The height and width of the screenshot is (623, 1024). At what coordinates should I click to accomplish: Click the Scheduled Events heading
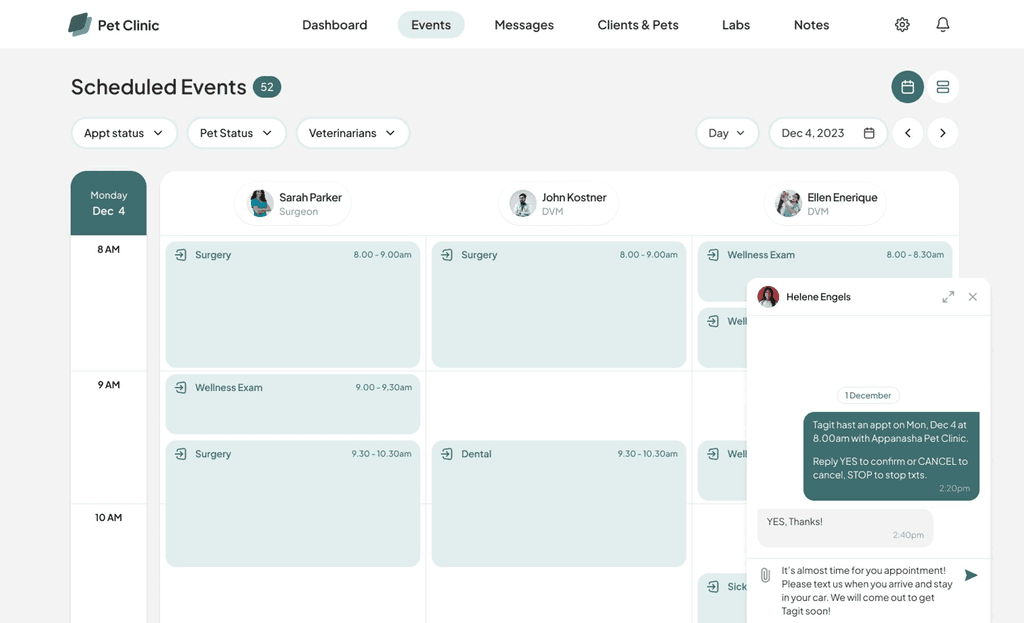[x=159, y=87]
